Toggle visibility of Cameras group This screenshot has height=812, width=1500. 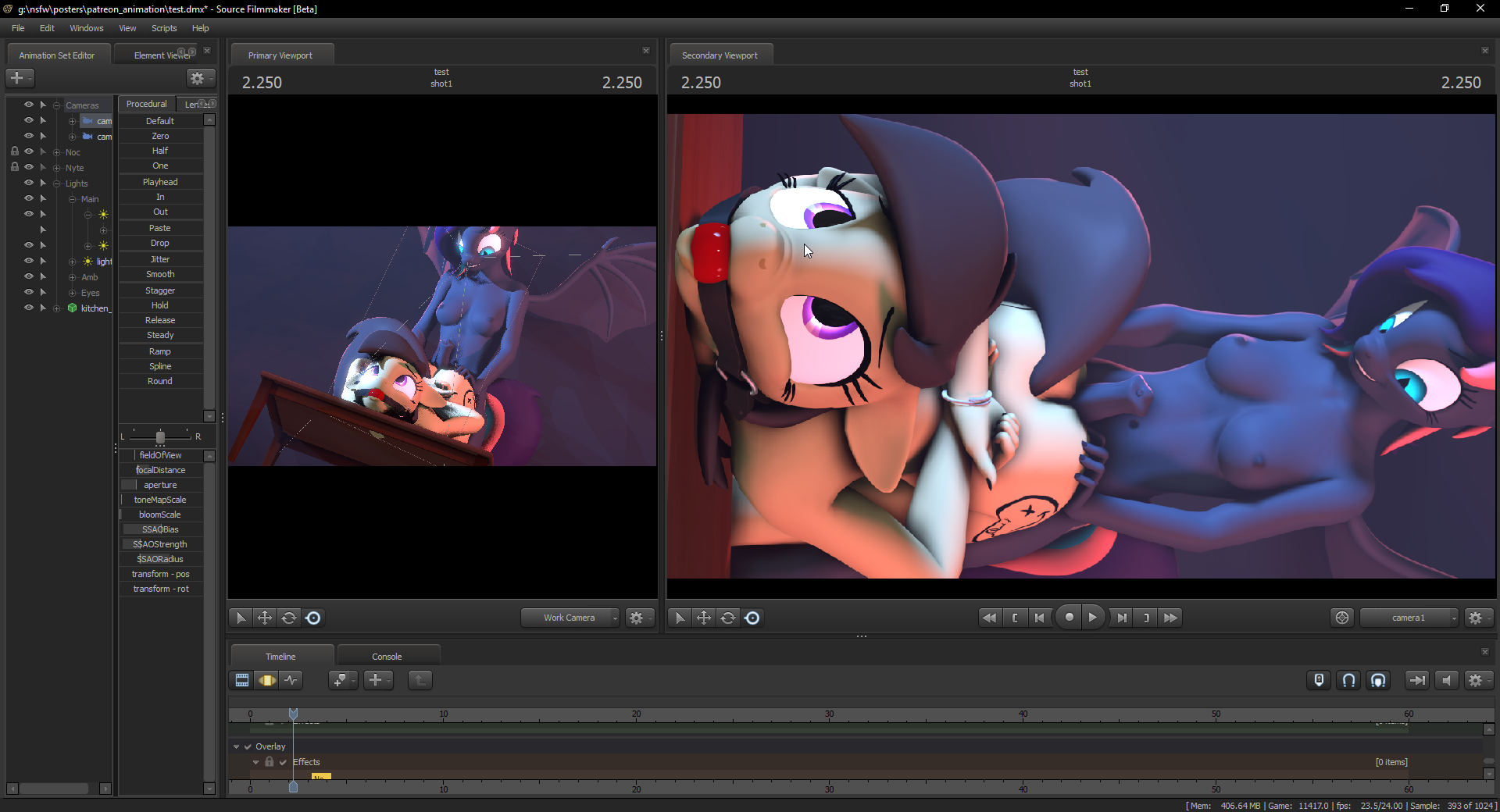[x=29, y=105]
